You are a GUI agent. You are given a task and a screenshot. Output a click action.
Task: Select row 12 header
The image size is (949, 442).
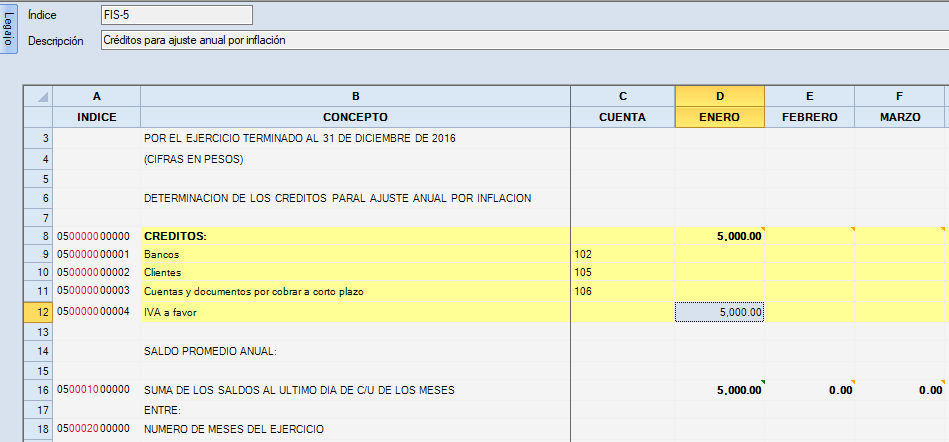pyautogui.click(x=38, y=312)
